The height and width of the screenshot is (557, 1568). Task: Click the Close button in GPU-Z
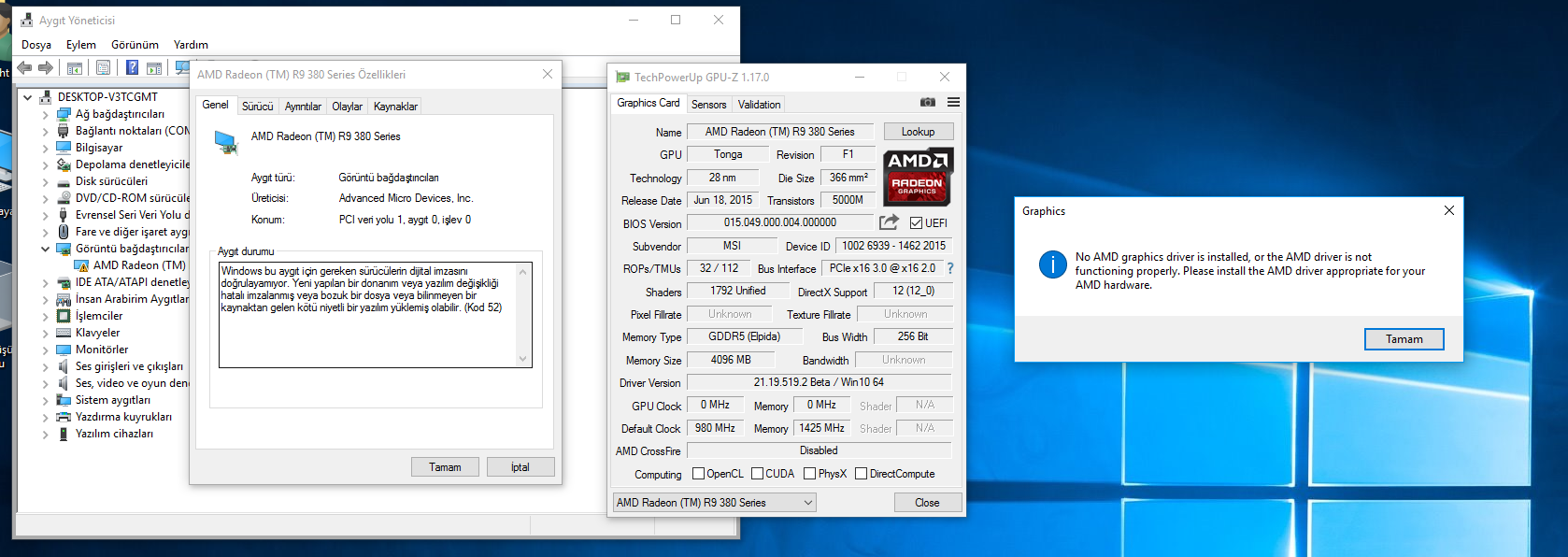927,503
